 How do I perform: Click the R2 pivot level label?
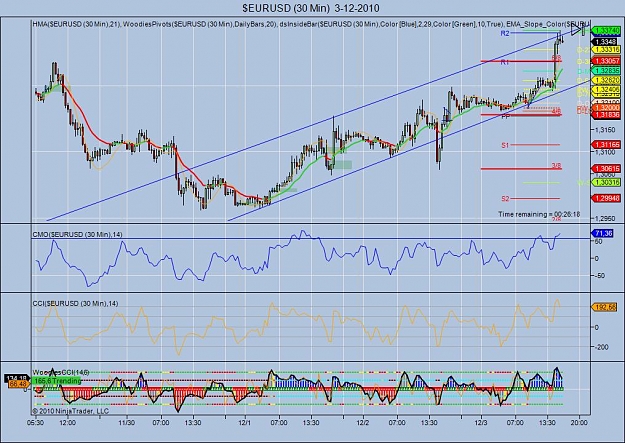[505, 33]
